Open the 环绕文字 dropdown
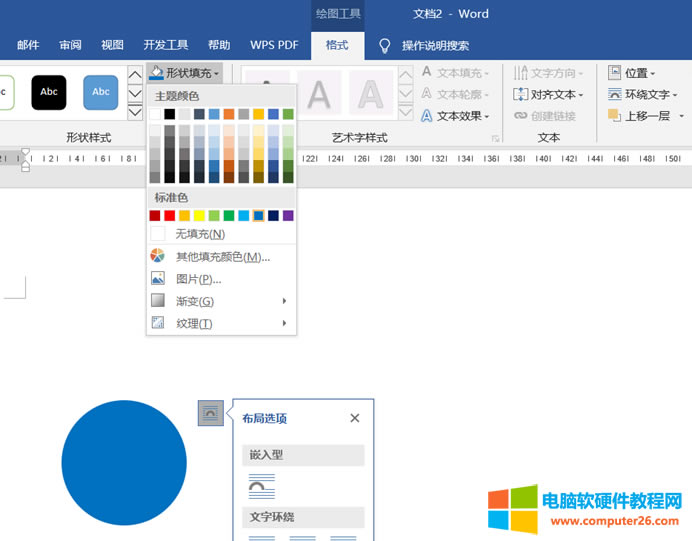Screen dimensions: 692x541 coord(644,94)
